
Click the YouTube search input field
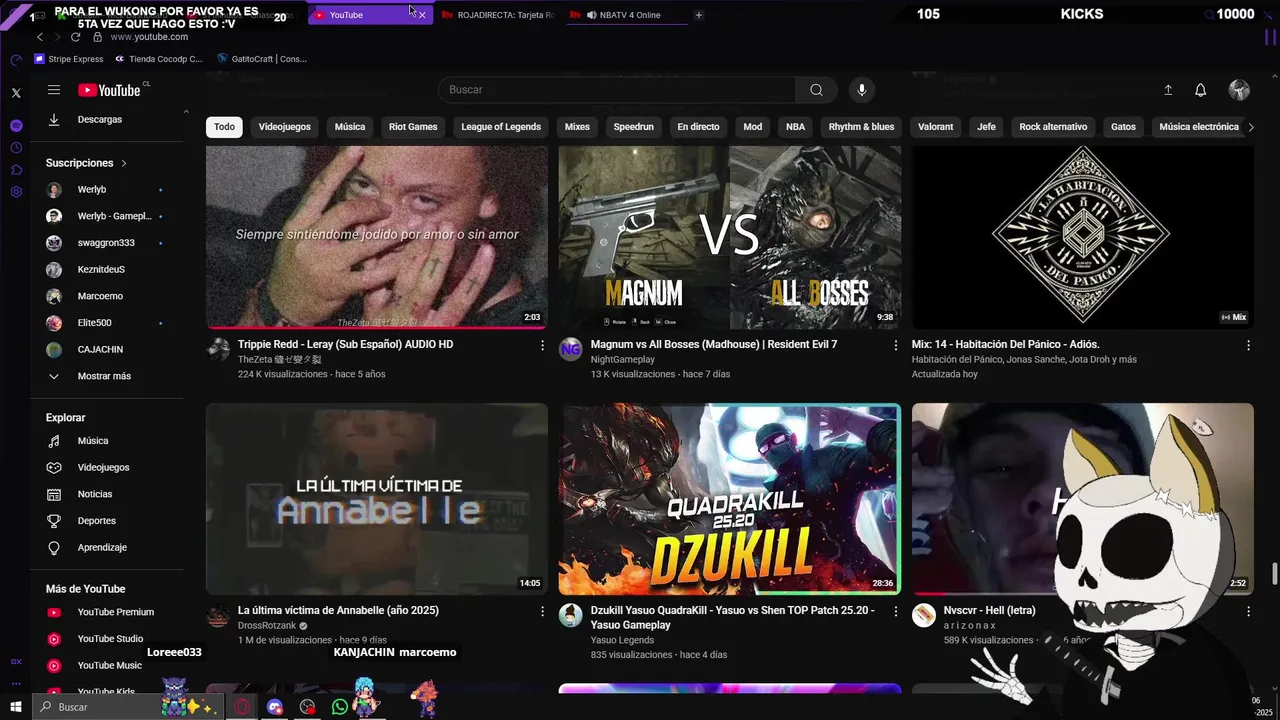coord(617,90)
